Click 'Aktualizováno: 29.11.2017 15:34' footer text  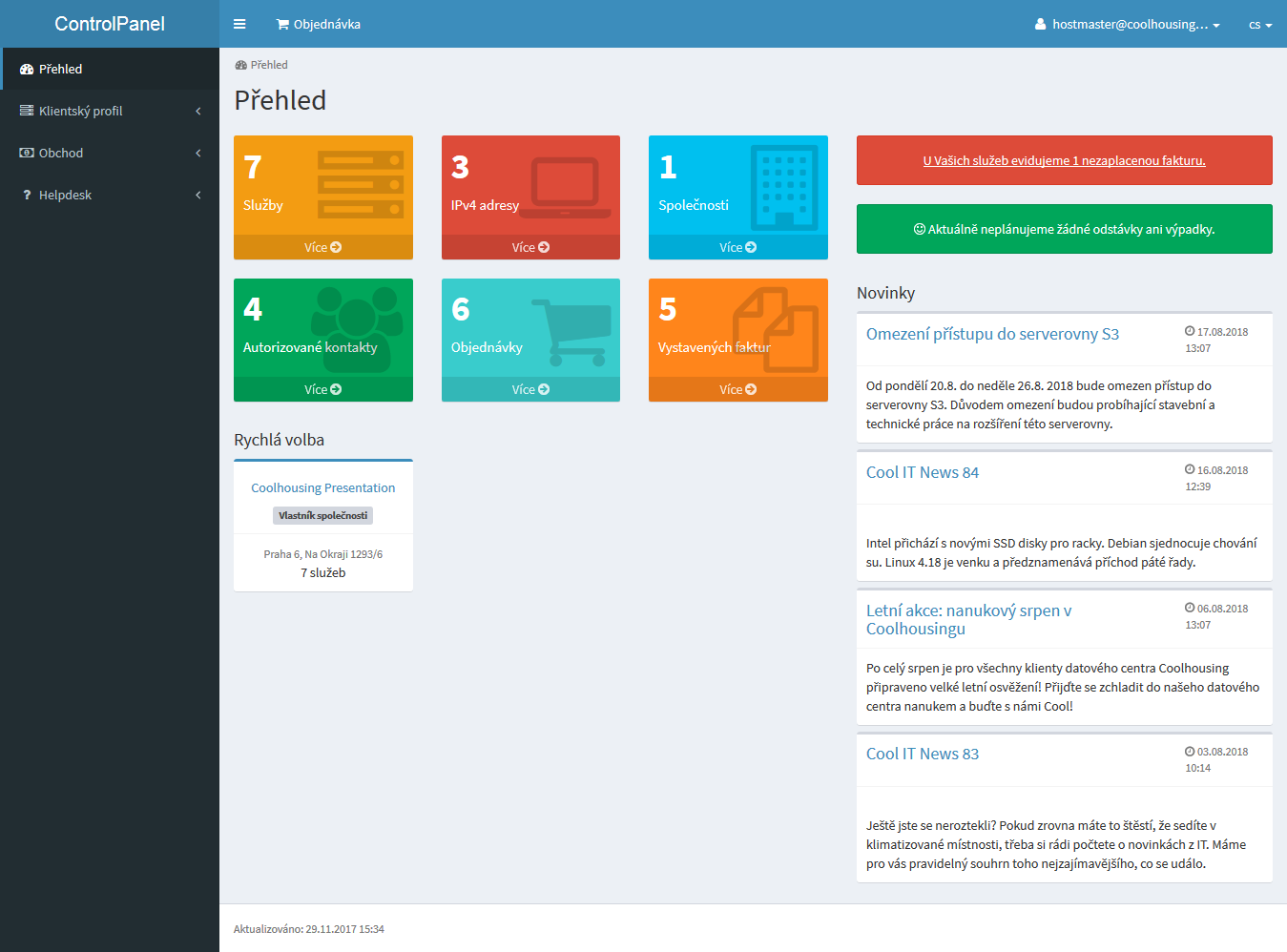point(309,929)
